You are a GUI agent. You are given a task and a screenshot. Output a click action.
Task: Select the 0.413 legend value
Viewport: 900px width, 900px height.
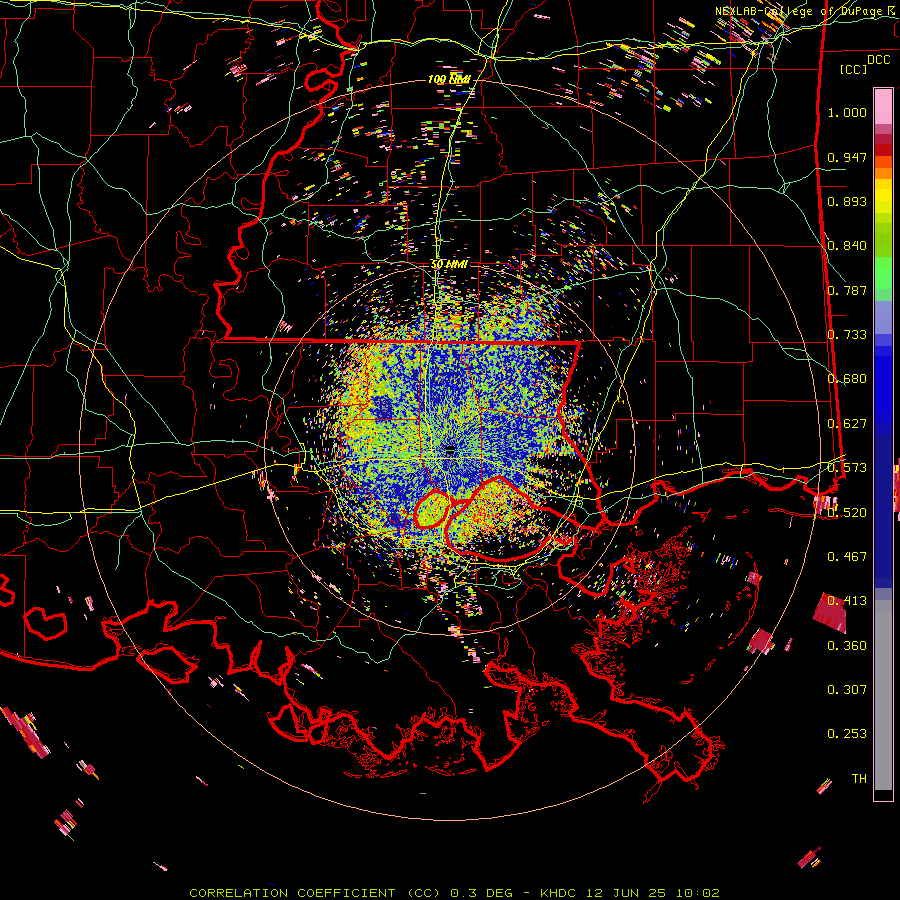pos(847,601)
